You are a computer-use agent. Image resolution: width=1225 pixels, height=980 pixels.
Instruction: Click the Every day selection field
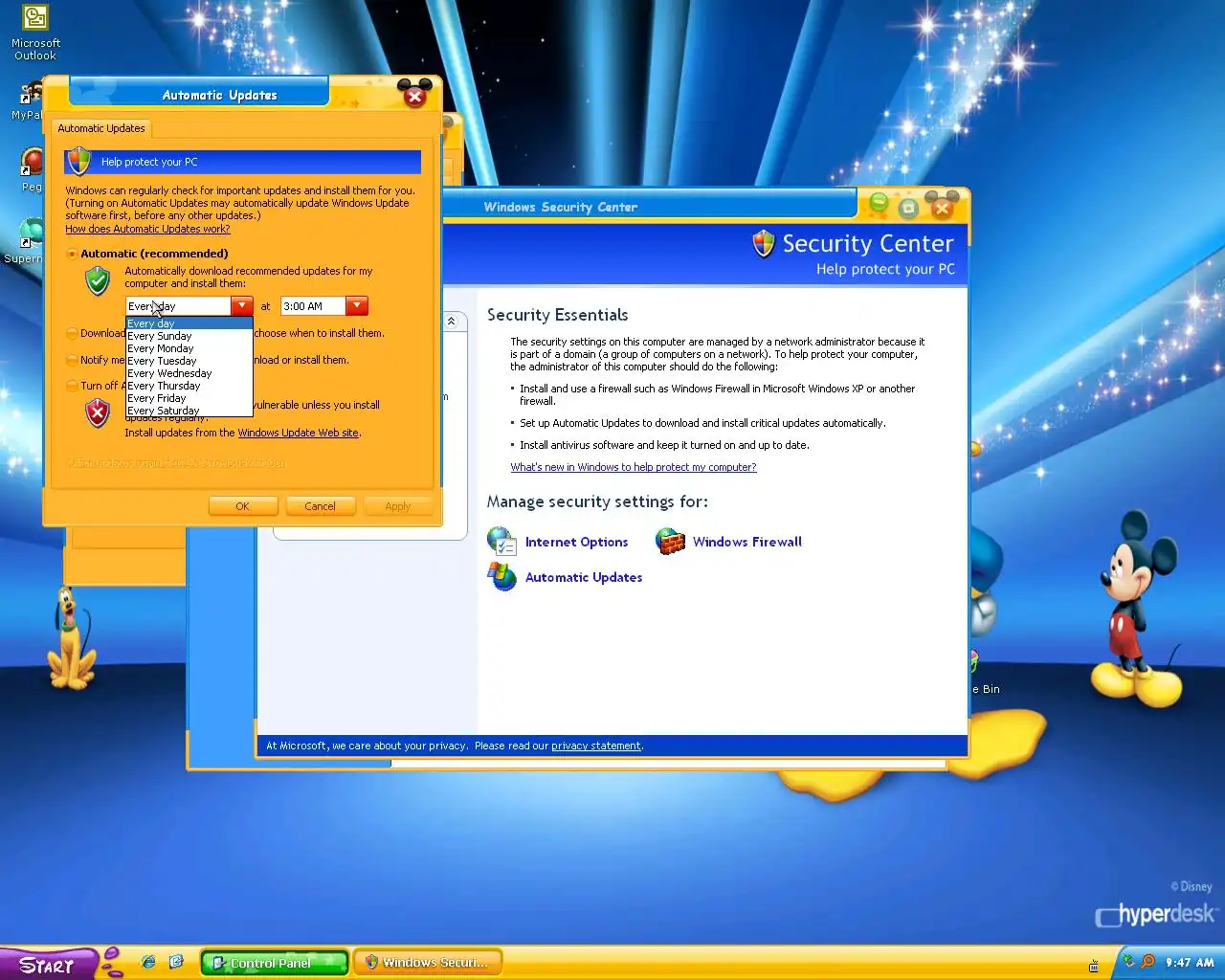click(x=179, y=306)
